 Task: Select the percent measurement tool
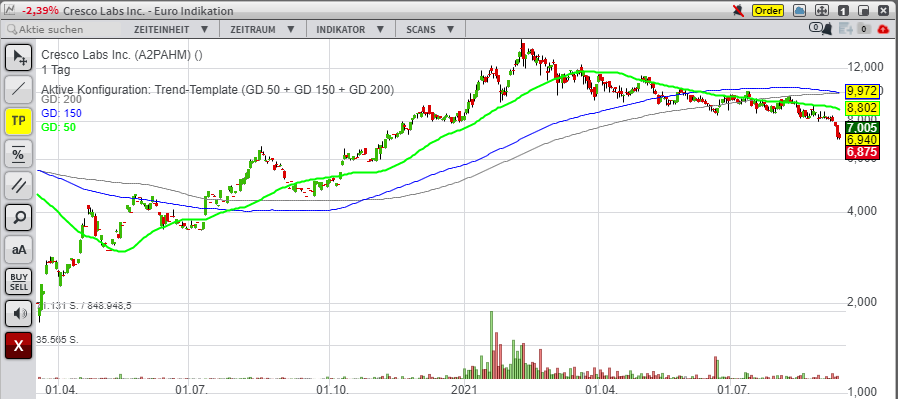pyautogui.click(x=18, y=153)
